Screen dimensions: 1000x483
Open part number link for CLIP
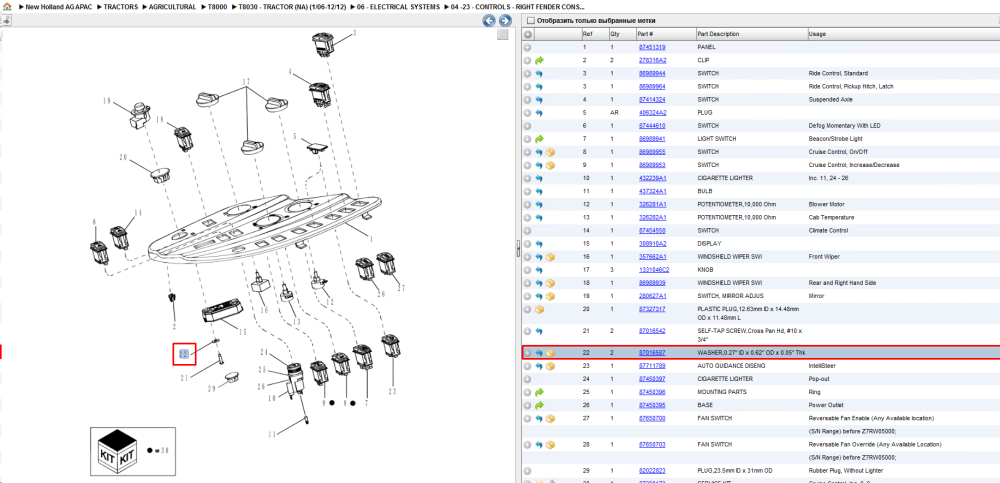click(x=652, y=61)
